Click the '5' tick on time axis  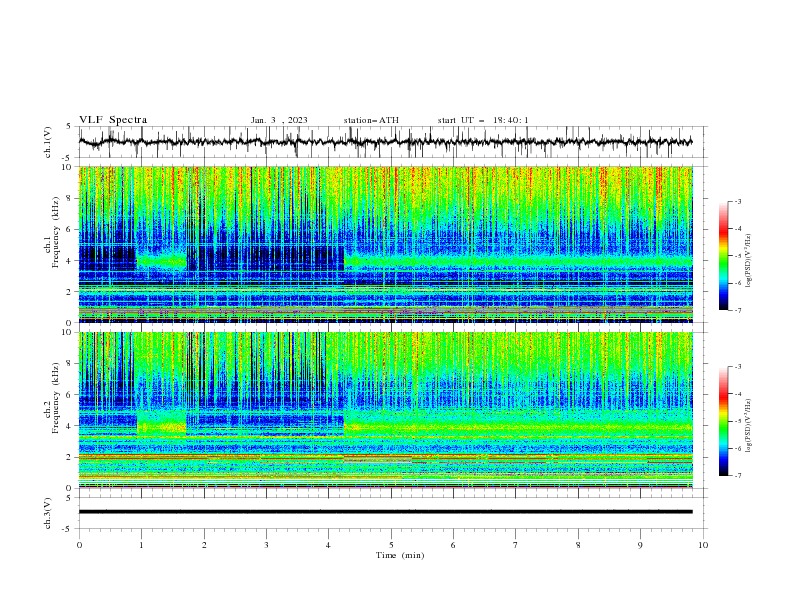coord(391,545)
